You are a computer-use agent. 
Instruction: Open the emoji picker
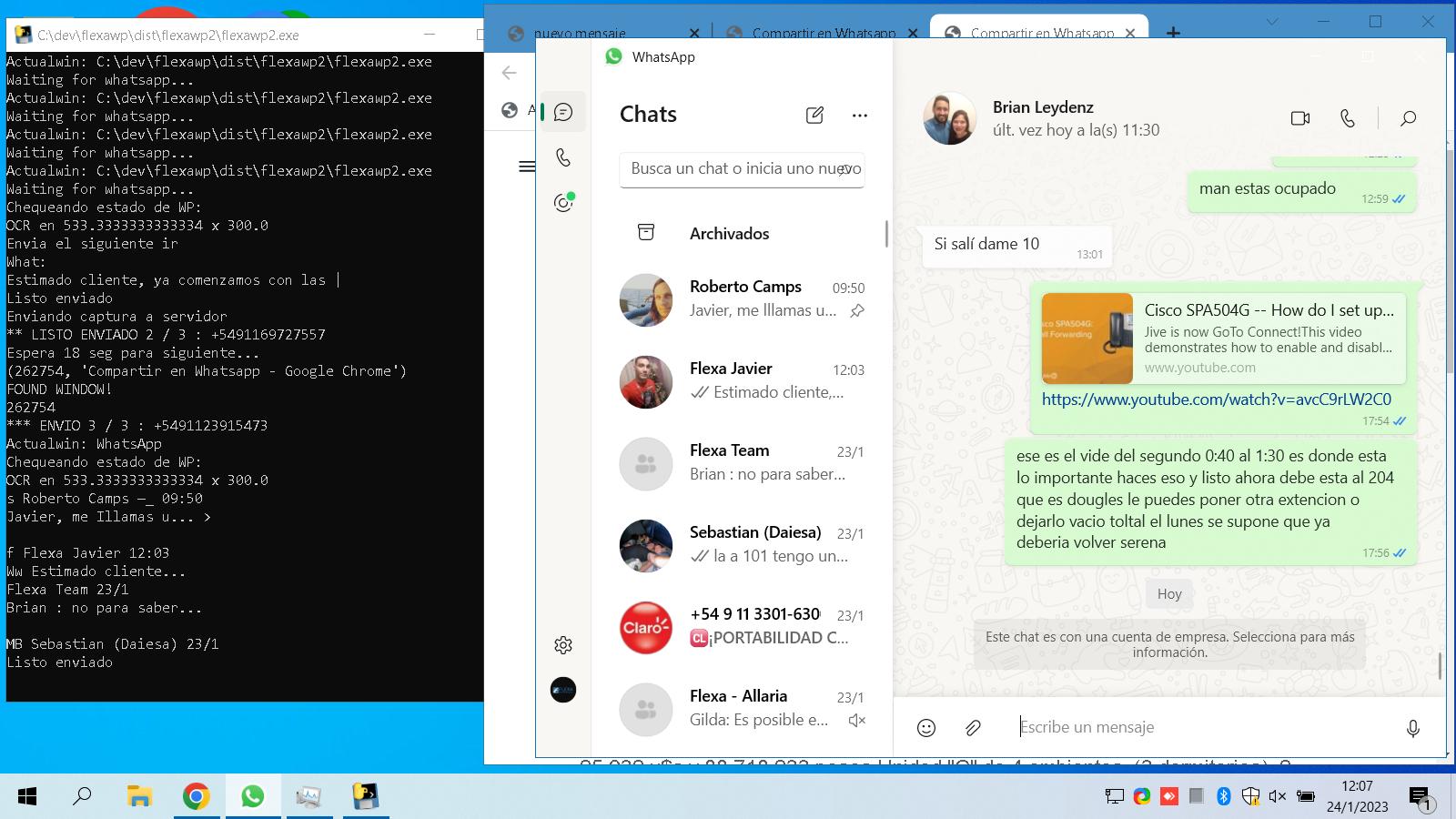[x=926, y=727]
